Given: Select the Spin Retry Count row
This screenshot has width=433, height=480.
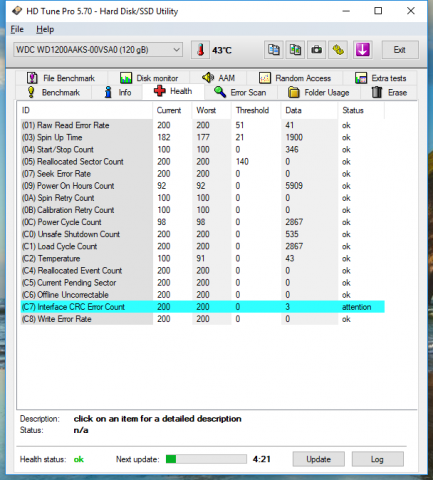Looking at the screenshot, I should click(x=203, y=198).
